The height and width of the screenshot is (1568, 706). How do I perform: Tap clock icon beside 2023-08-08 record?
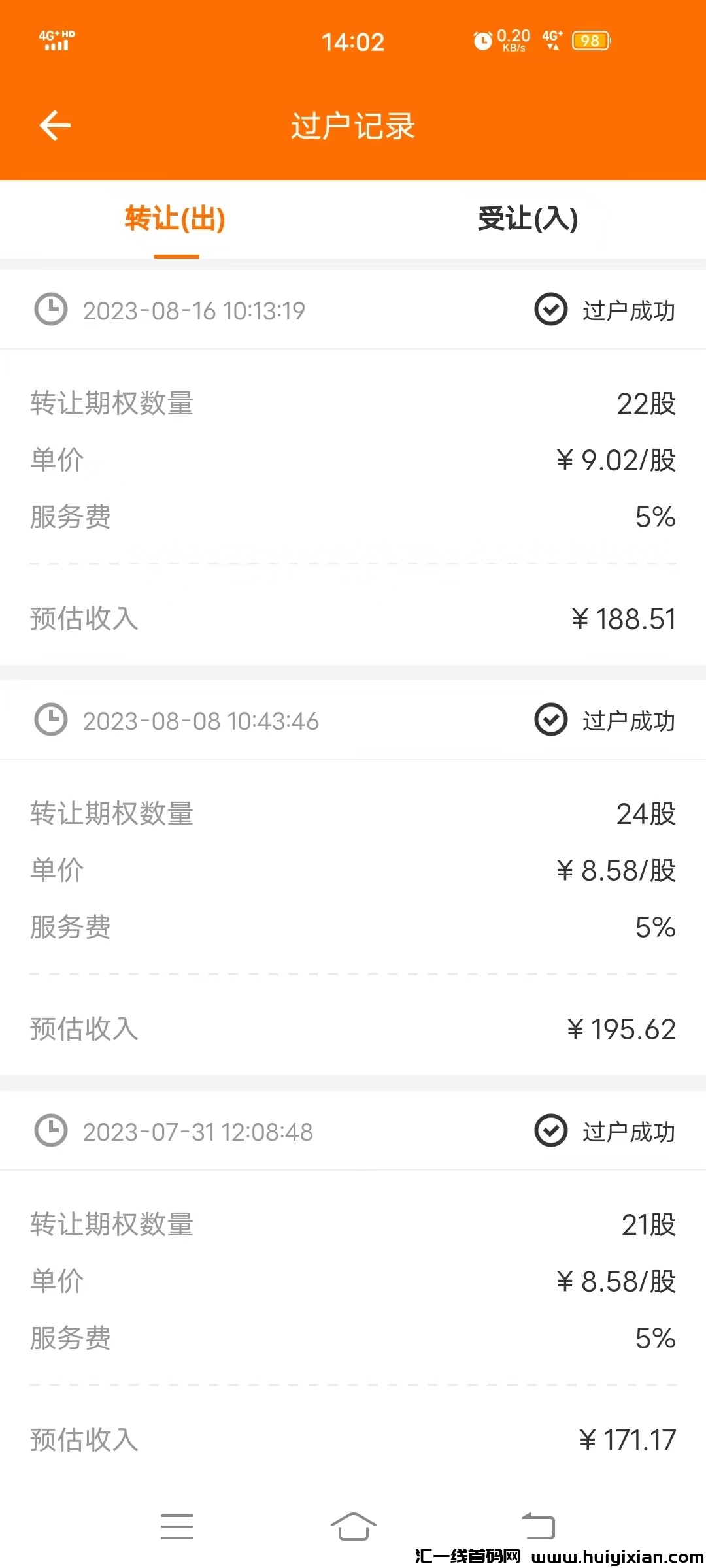(51, 720)
